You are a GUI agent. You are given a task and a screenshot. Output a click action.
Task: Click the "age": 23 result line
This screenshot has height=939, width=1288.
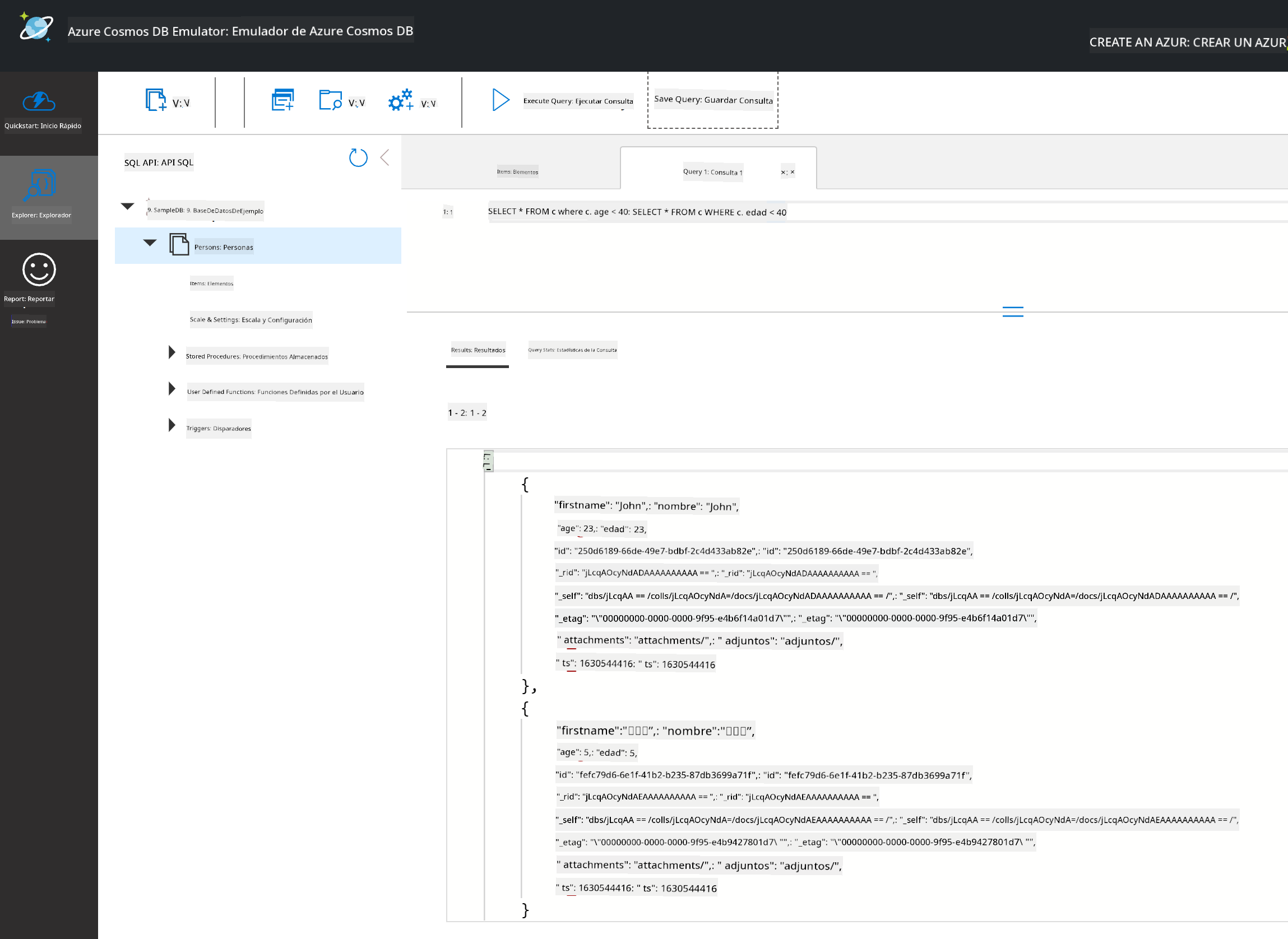[601, 529]
